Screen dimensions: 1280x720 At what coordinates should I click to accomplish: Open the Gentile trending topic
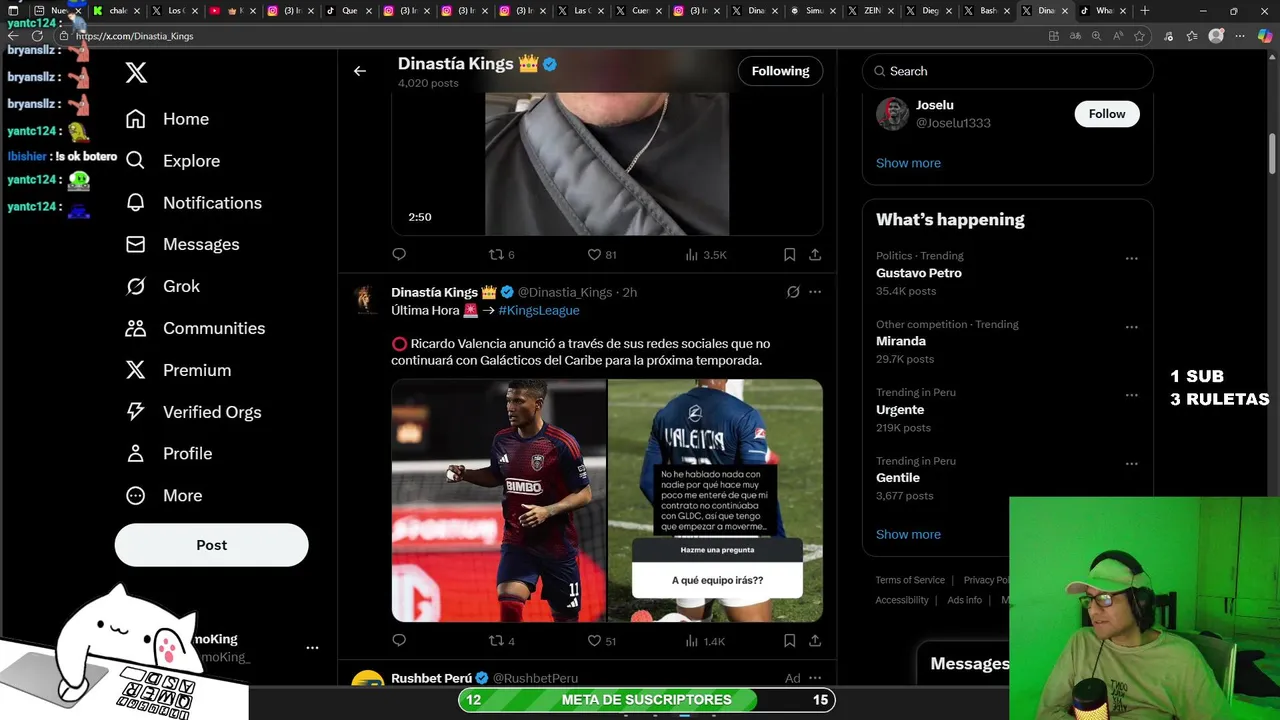tap(898, 478)
